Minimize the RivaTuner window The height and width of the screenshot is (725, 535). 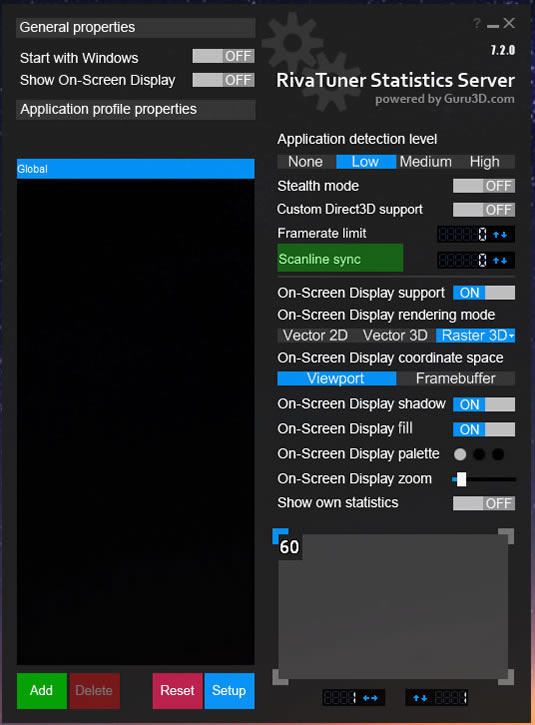pyautogui.click(x=493, y=25)
